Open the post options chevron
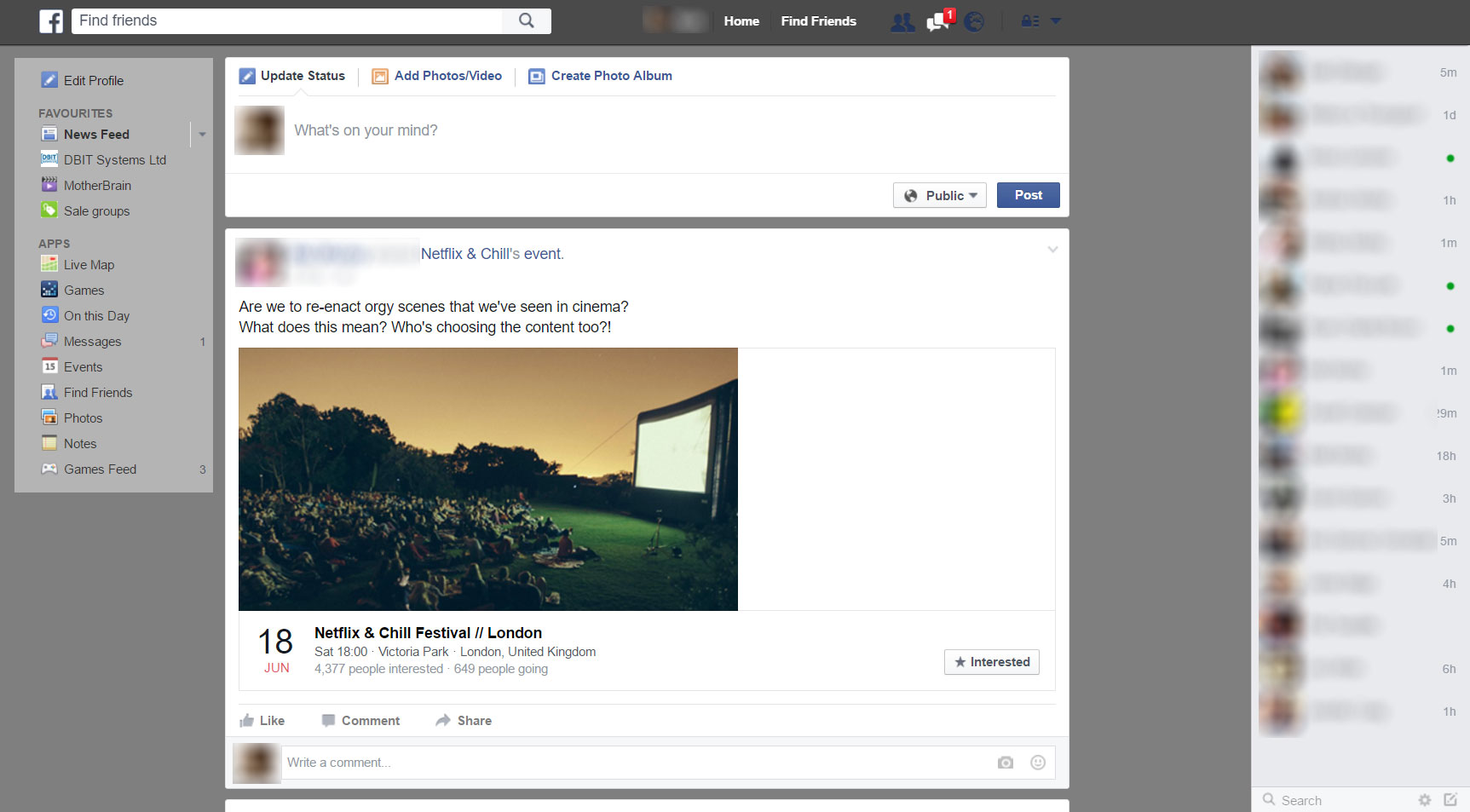Viewport: 1470px width, 812px height. (1052, 250)
